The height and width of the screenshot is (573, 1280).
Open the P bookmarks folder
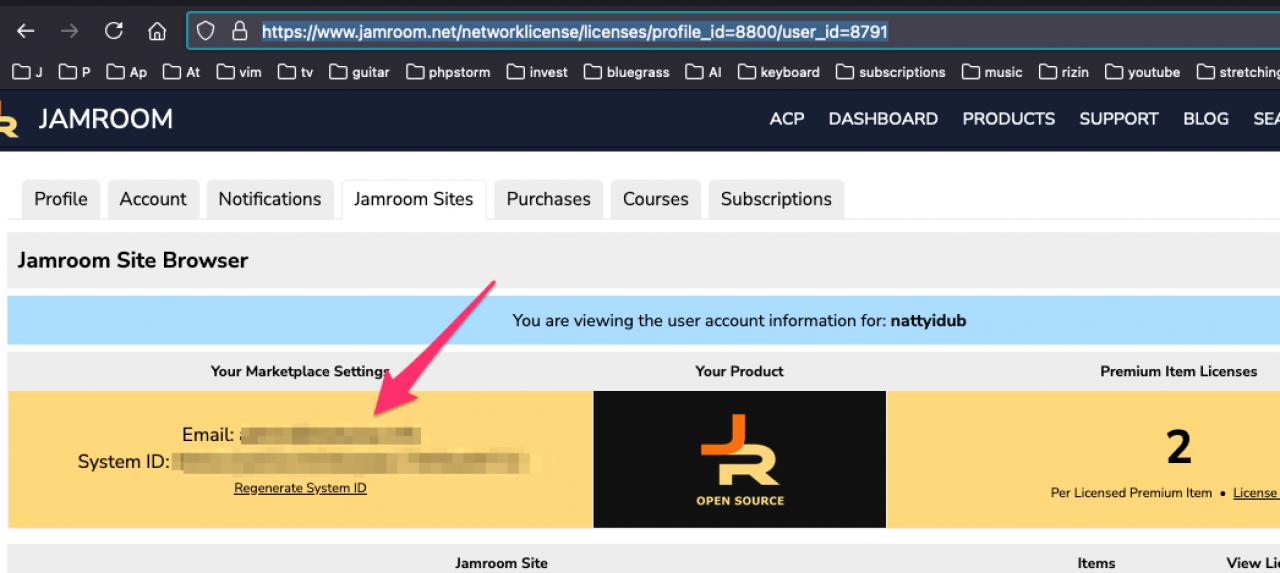coord(75,72)
